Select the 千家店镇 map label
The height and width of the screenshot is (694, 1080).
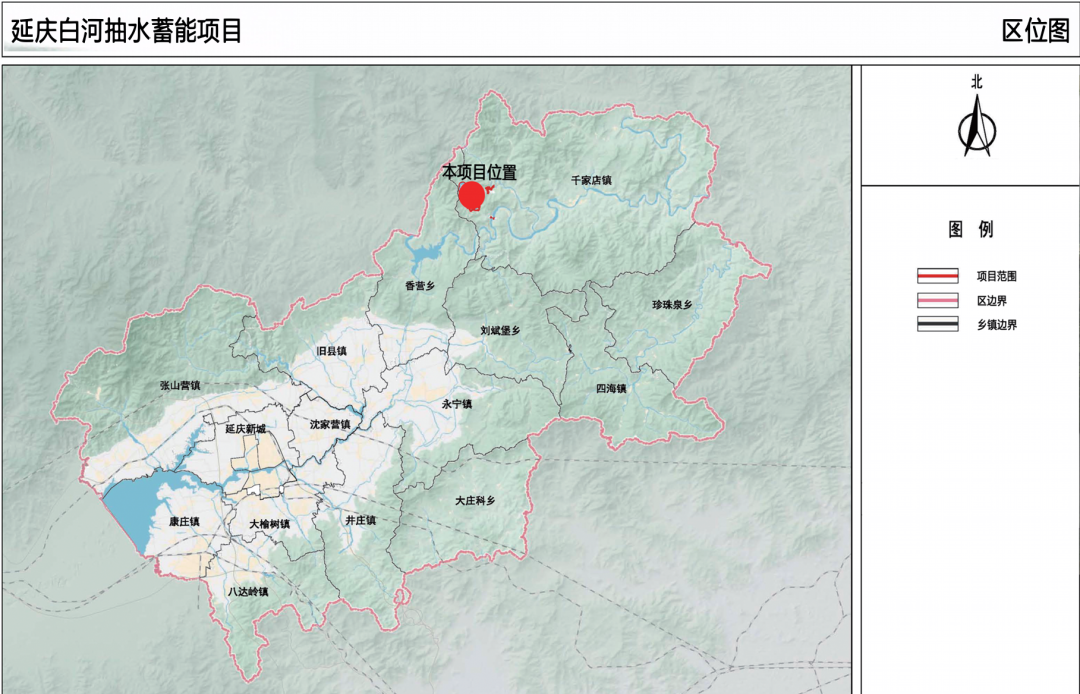click(590, 181)
